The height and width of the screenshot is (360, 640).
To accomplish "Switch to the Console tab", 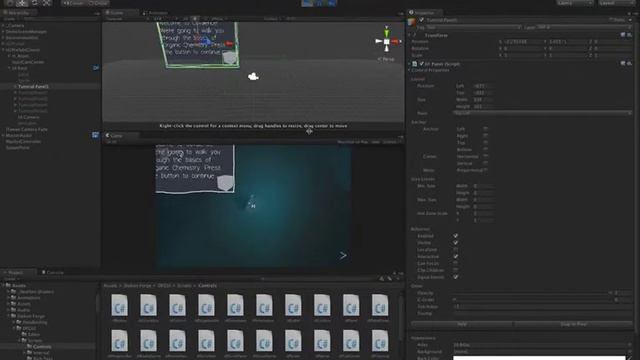I will [53, 272].
